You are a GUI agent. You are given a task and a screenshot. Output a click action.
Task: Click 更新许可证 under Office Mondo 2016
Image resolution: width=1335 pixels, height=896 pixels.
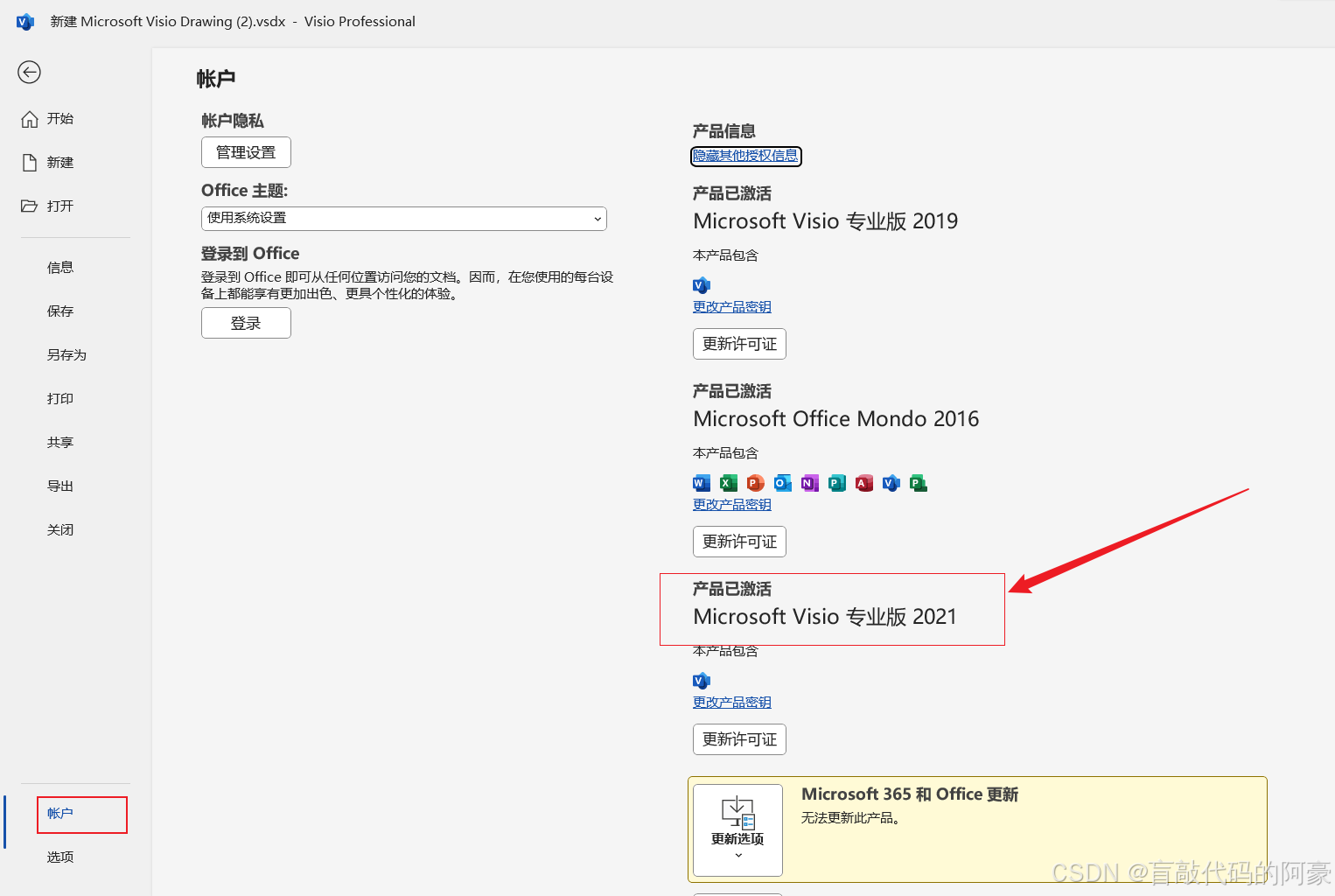tap(739, 541)
